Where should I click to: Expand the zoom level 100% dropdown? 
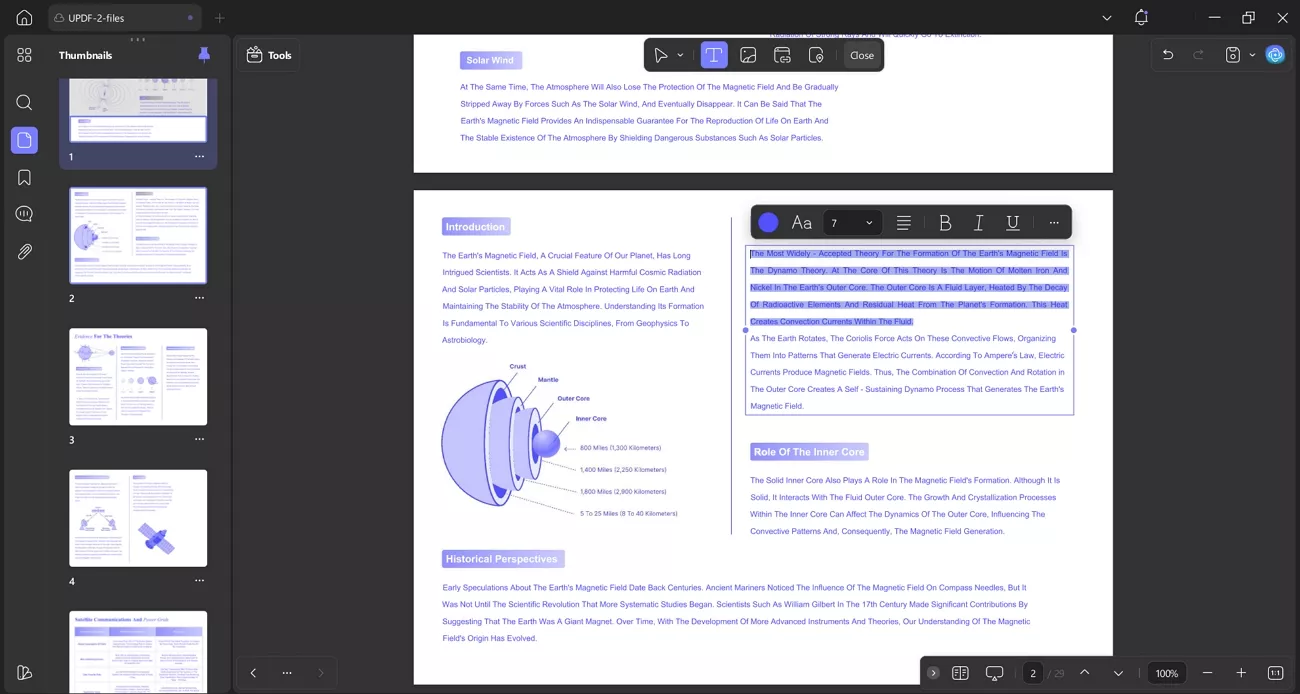(x=1166, y=673)
